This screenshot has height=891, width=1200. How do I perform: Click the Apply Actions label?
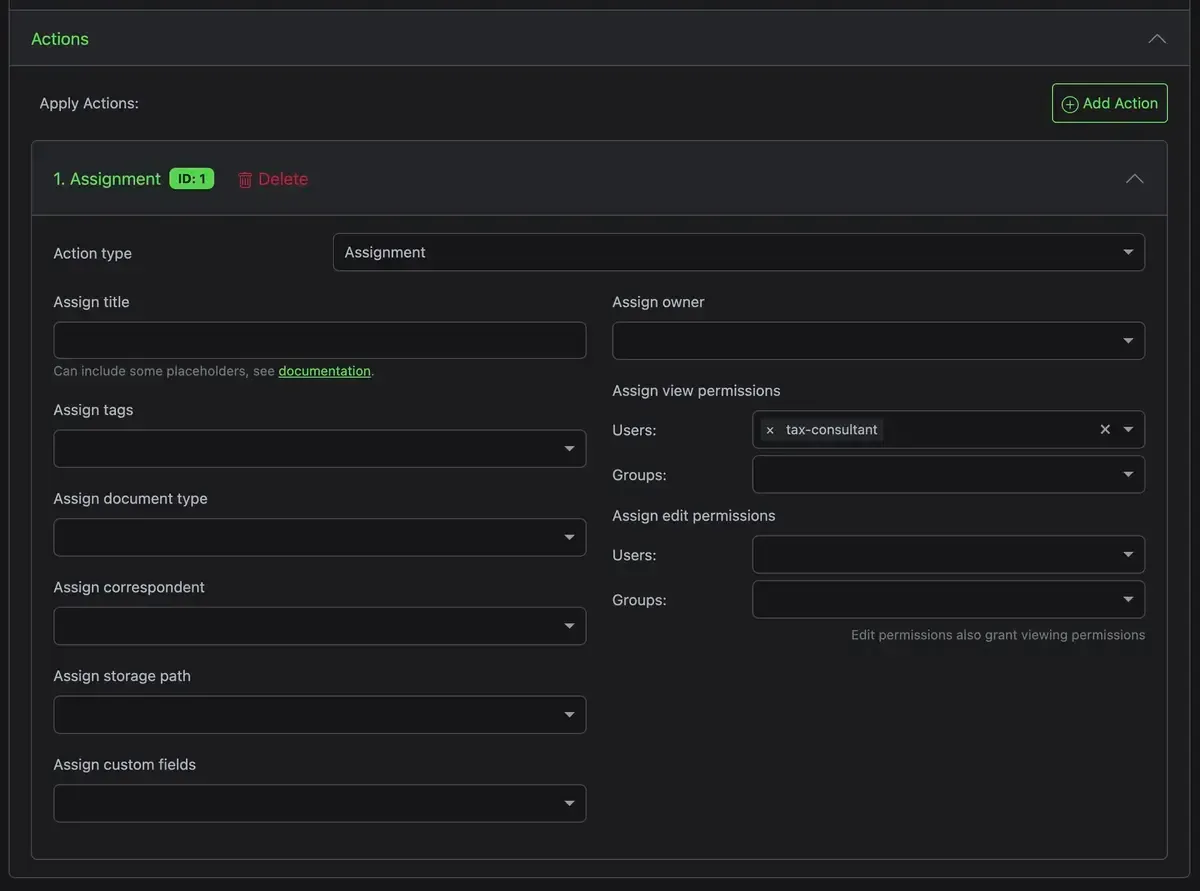tap(89, 103)
